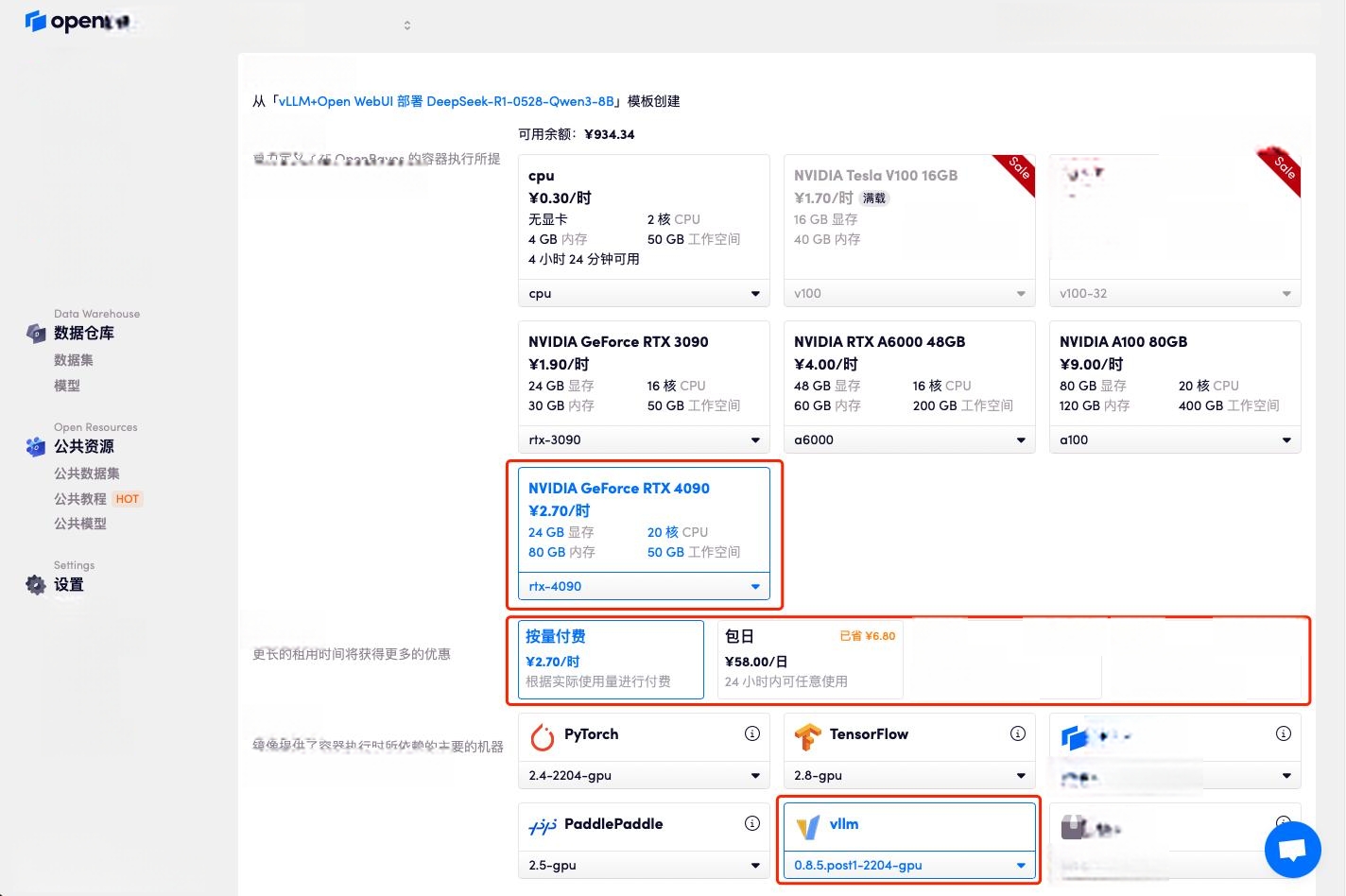Choose 按量付费 pay-as-you-go billing
The image size is (1346, 896).
[x=611, y=659]
